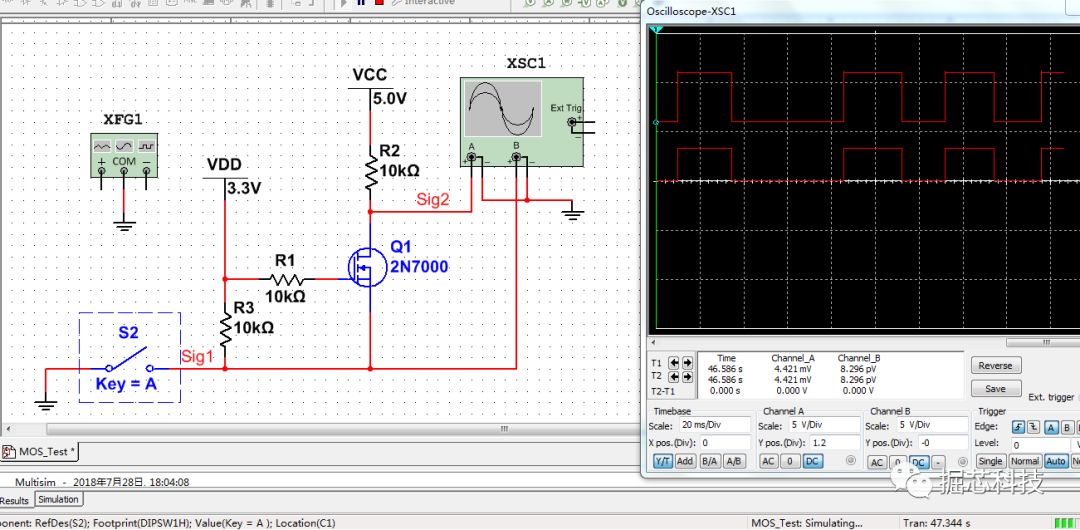This screenshot has width=1080, height=530.
Task: Click the Sig2 net label
Action: pos(433,199)
